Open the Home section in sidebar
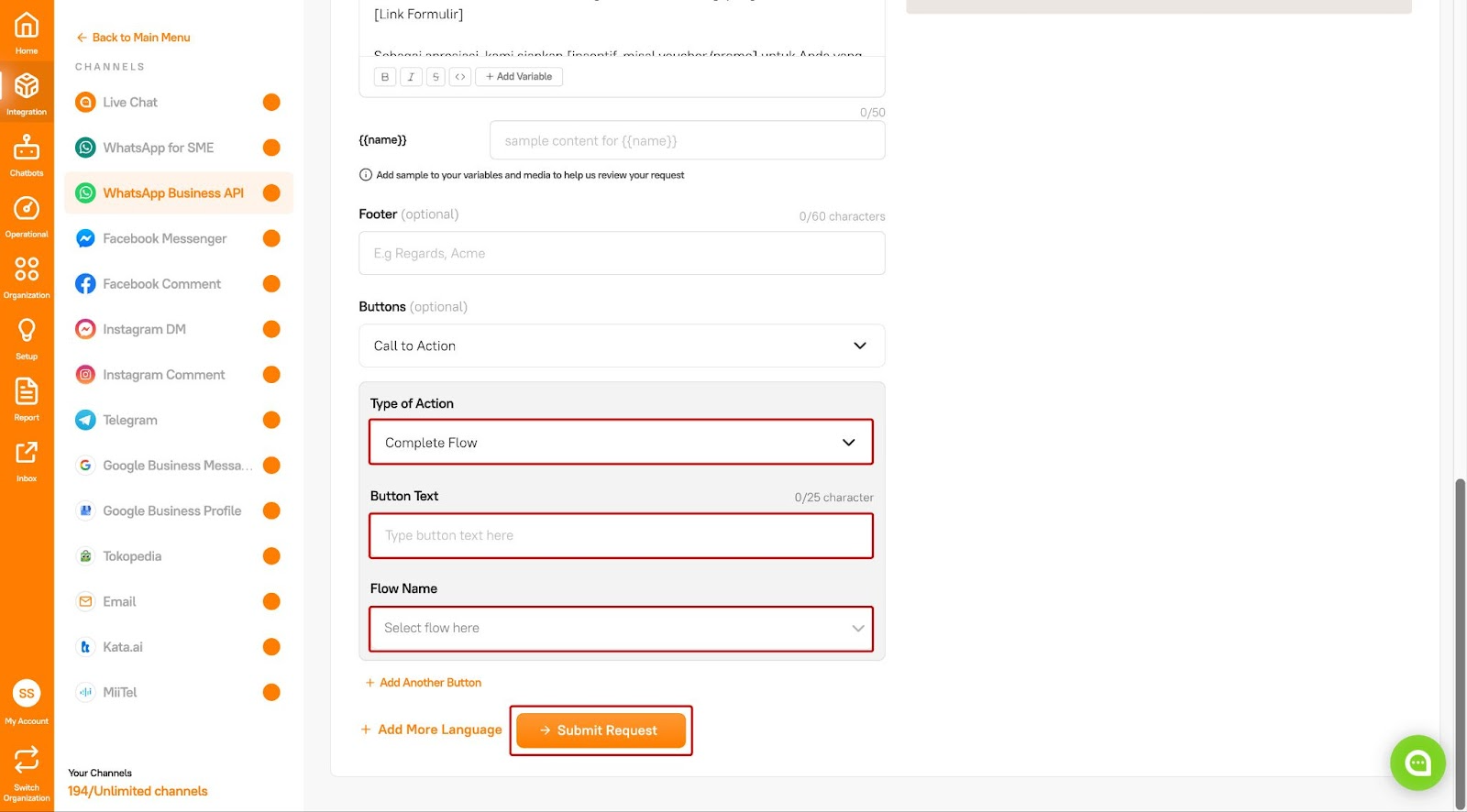 click(x=27, y=32)
